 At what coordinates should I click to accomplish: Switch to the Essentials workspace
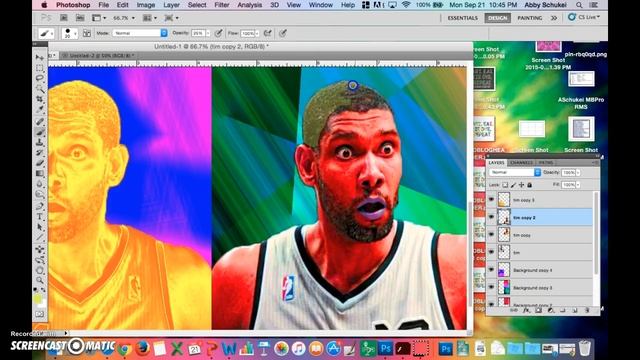point(462,18)
